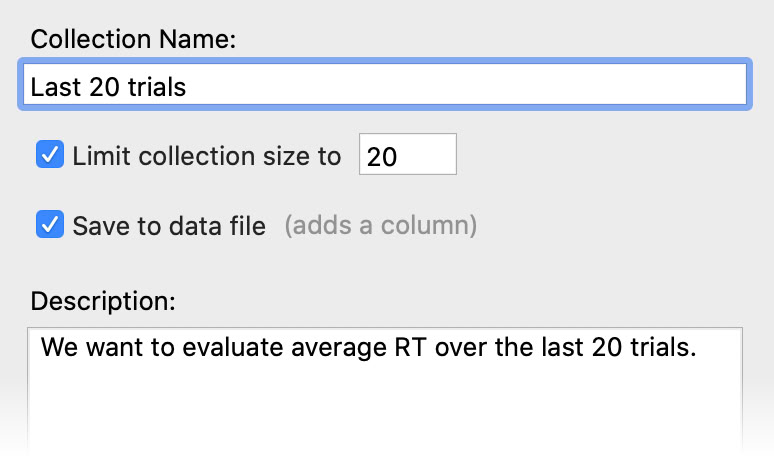This screenshot has height=456, width=774.
Task: Click the Collection Name text field
Action: [383, 86]
